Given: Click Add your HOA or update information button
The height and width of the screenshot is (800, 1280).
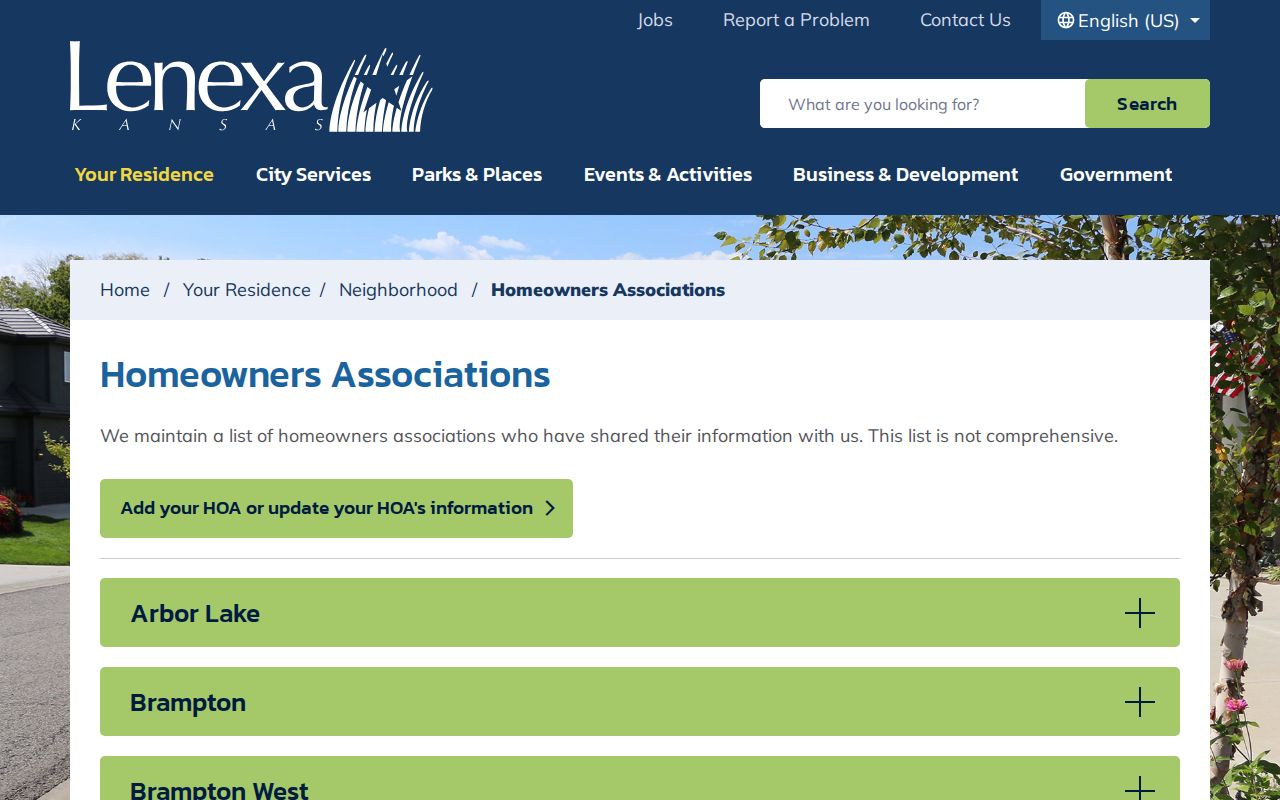Looking at the screenshot, I should coord(336,508).
